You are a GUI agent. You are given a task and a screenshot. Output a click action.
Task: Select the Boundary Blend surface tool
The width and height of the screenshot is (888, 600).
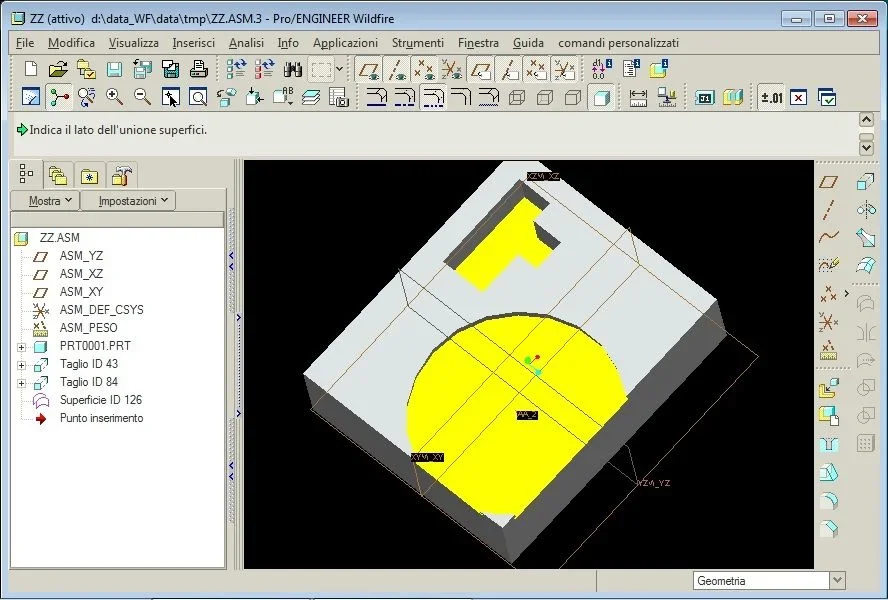click(865, 264)
